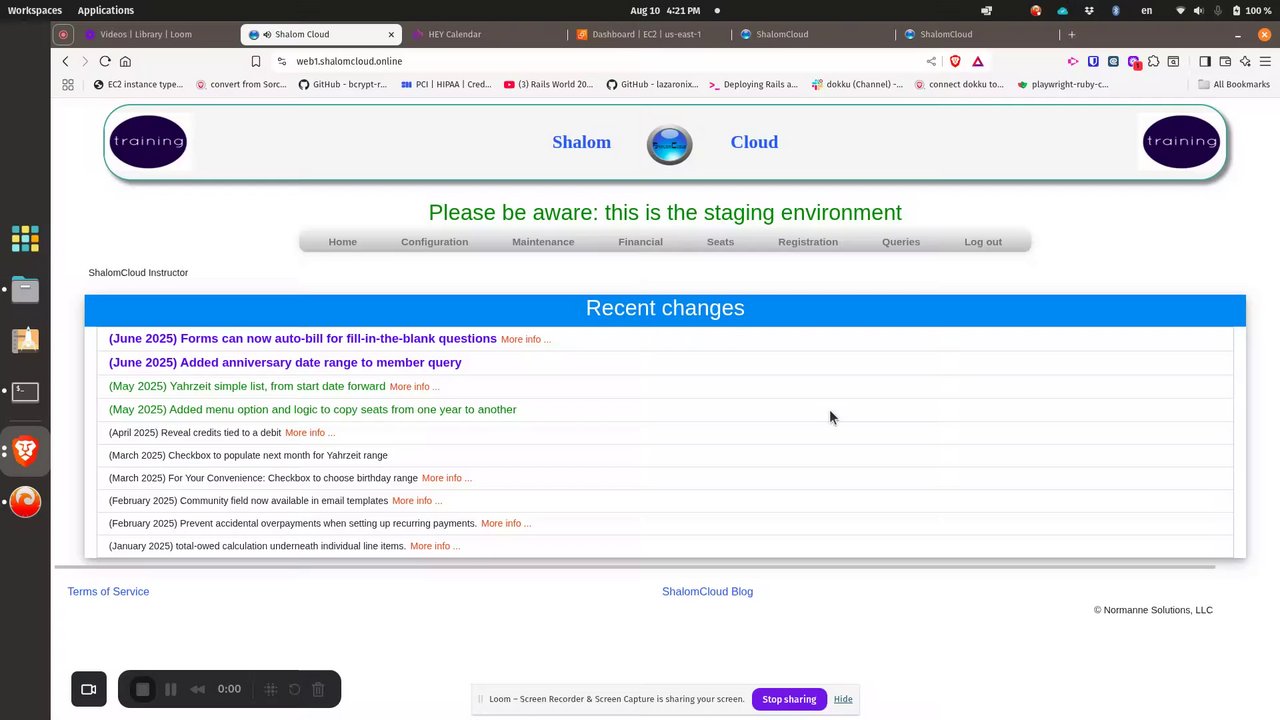Pause the Loom recording
The width and height of the screenshot is (1280, 720).
coord(171,689)
